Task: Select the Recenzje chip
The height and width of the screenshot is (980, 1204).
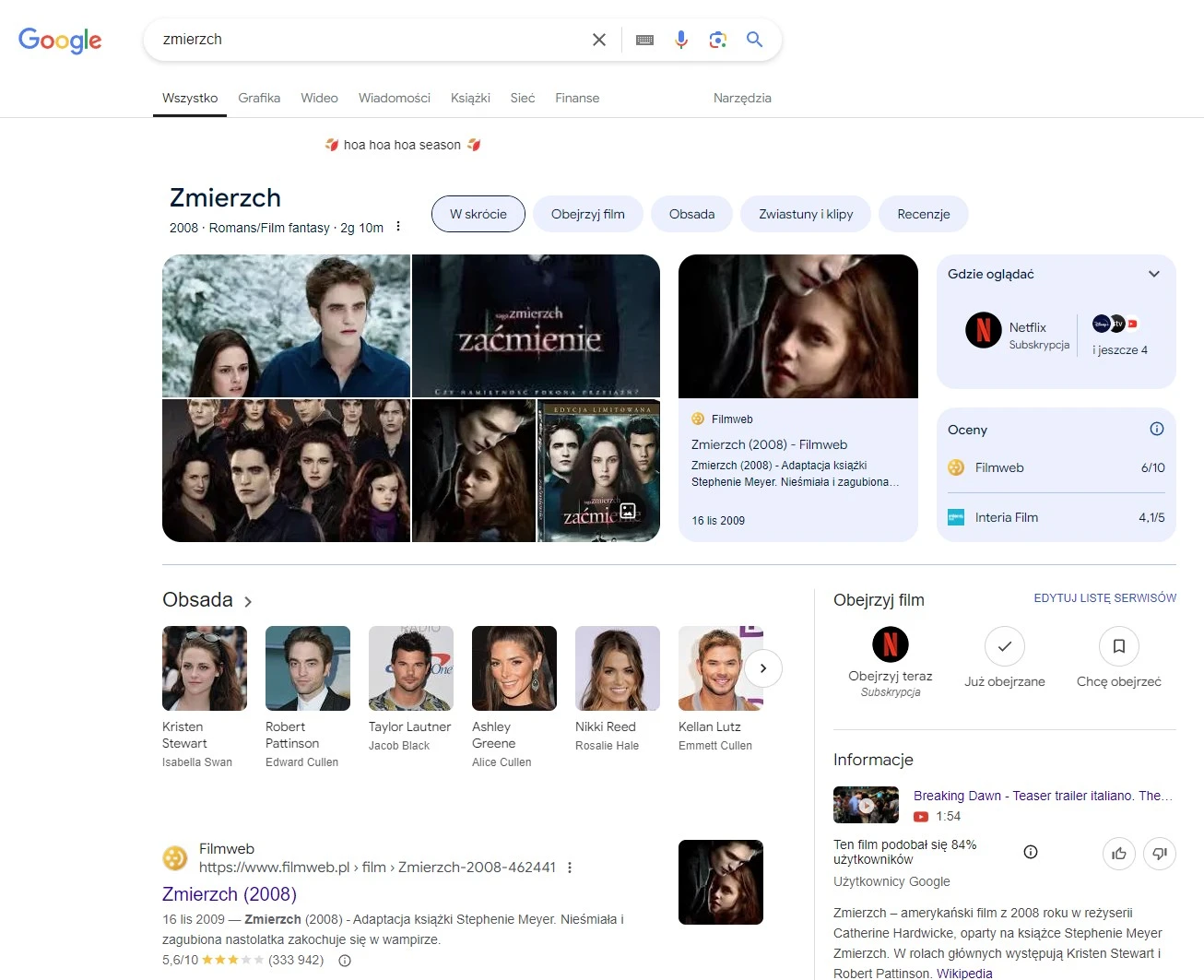Action: [924, 214]
